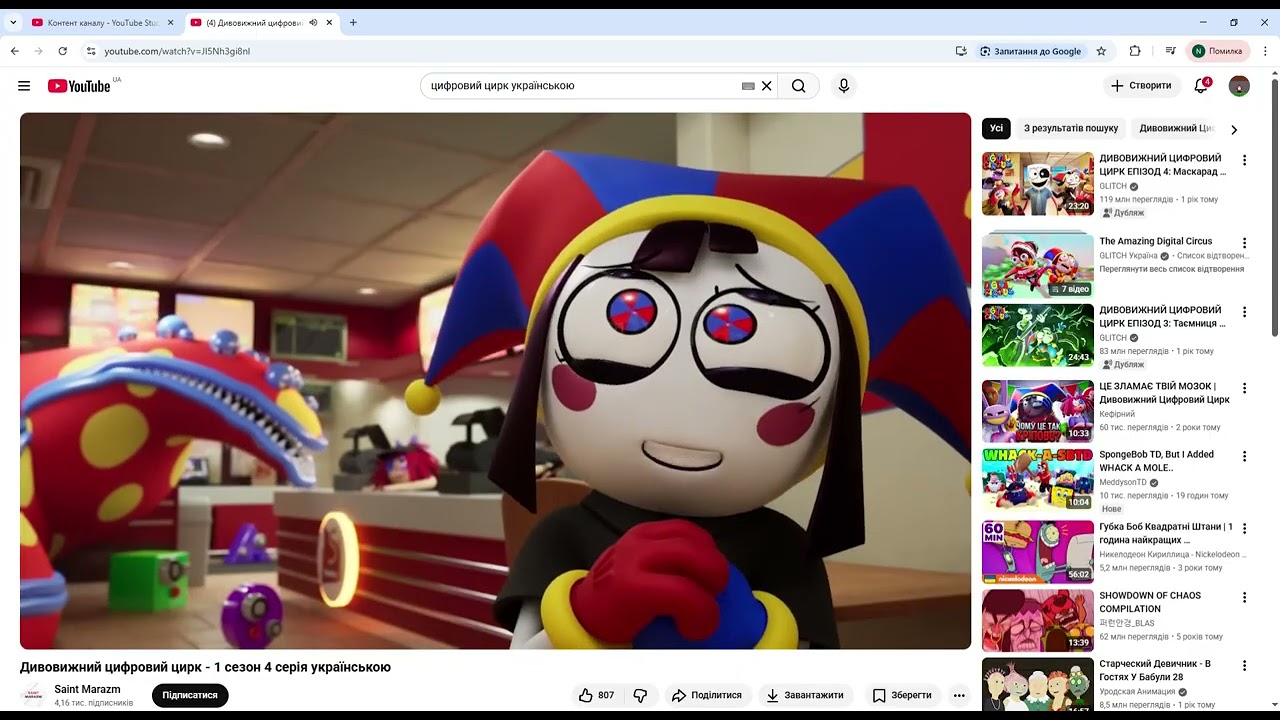
Task: Click the browser address bar URL
Action: click(x=177, y=51)
